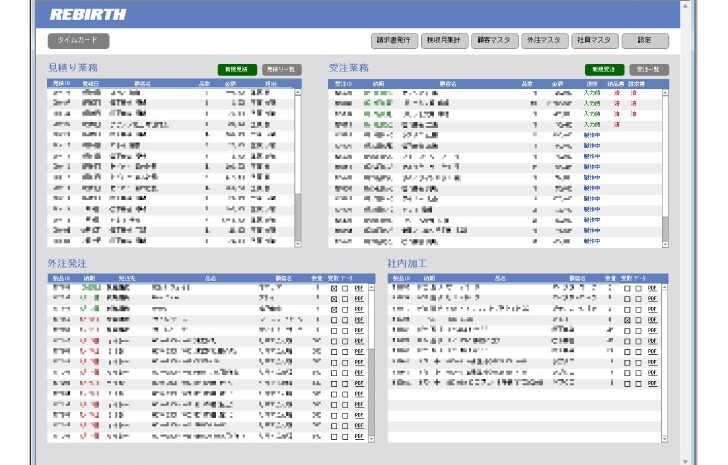Open 検収月集計
The width and height of the screenshot is (728, 465).
pyautogui.click(x=444, y=41)
